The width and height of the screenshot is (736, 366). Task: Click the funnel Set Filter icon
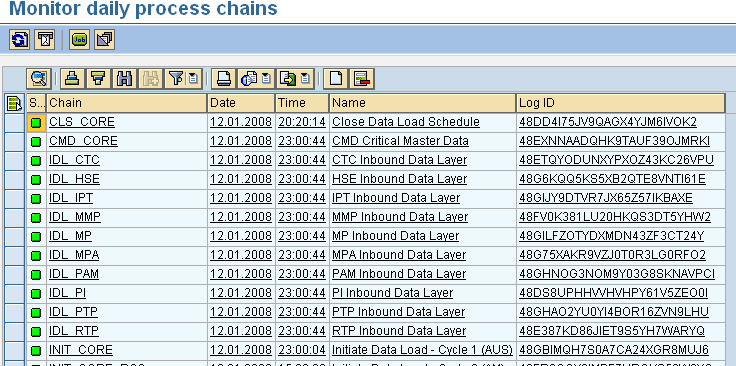point(176,79)
